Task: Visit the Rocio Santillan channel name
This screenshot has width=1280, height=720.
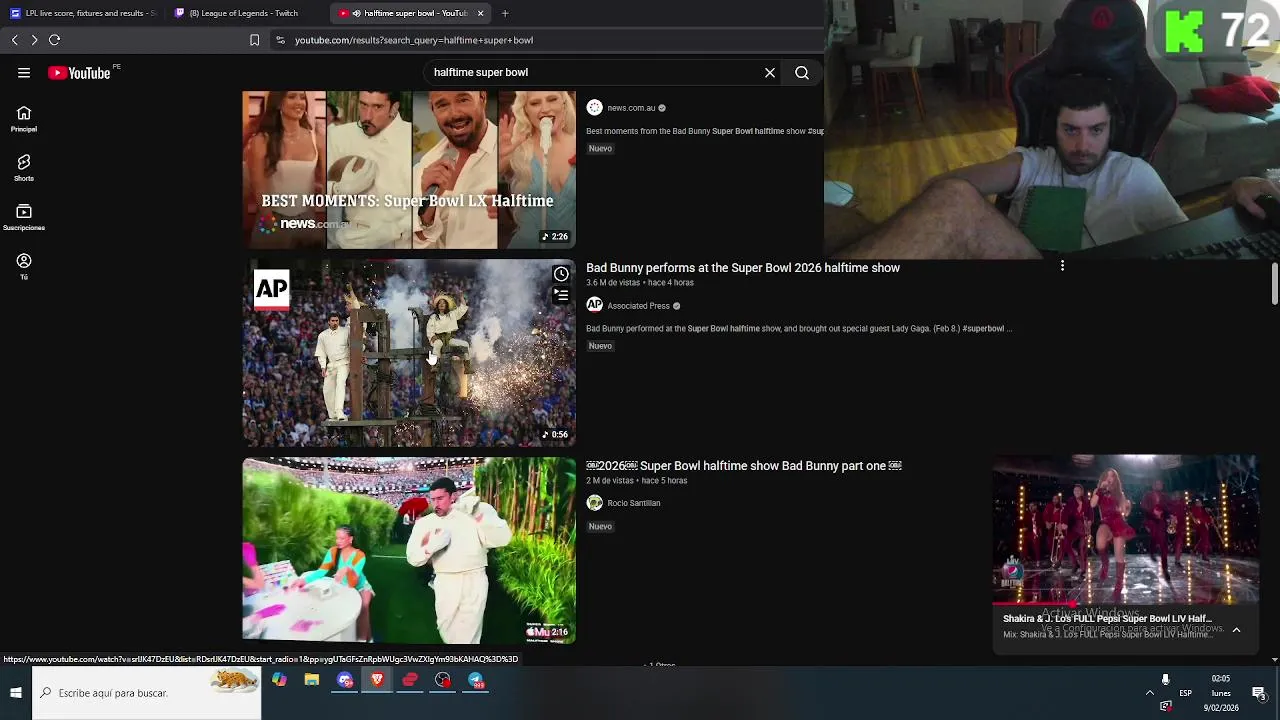Action: point(634,503)
